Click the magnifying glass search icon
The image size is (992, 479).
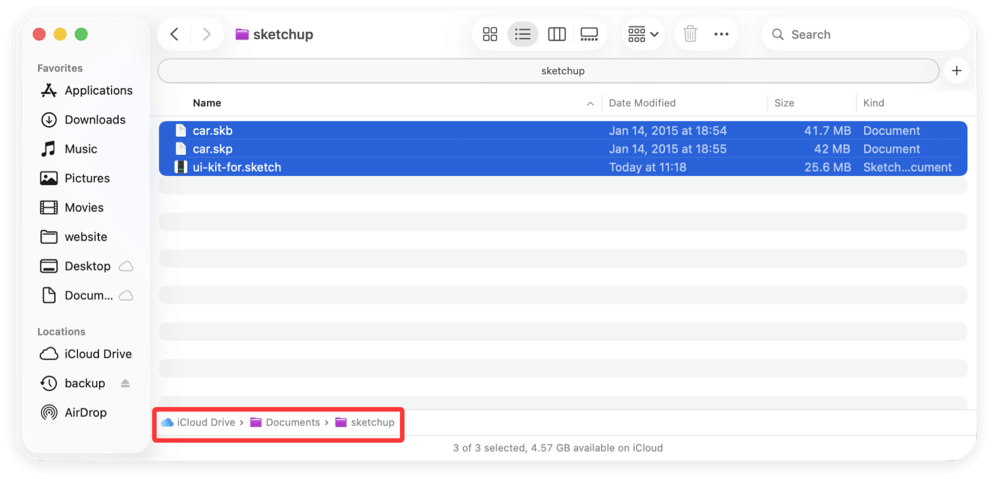[x=778, y=34]
